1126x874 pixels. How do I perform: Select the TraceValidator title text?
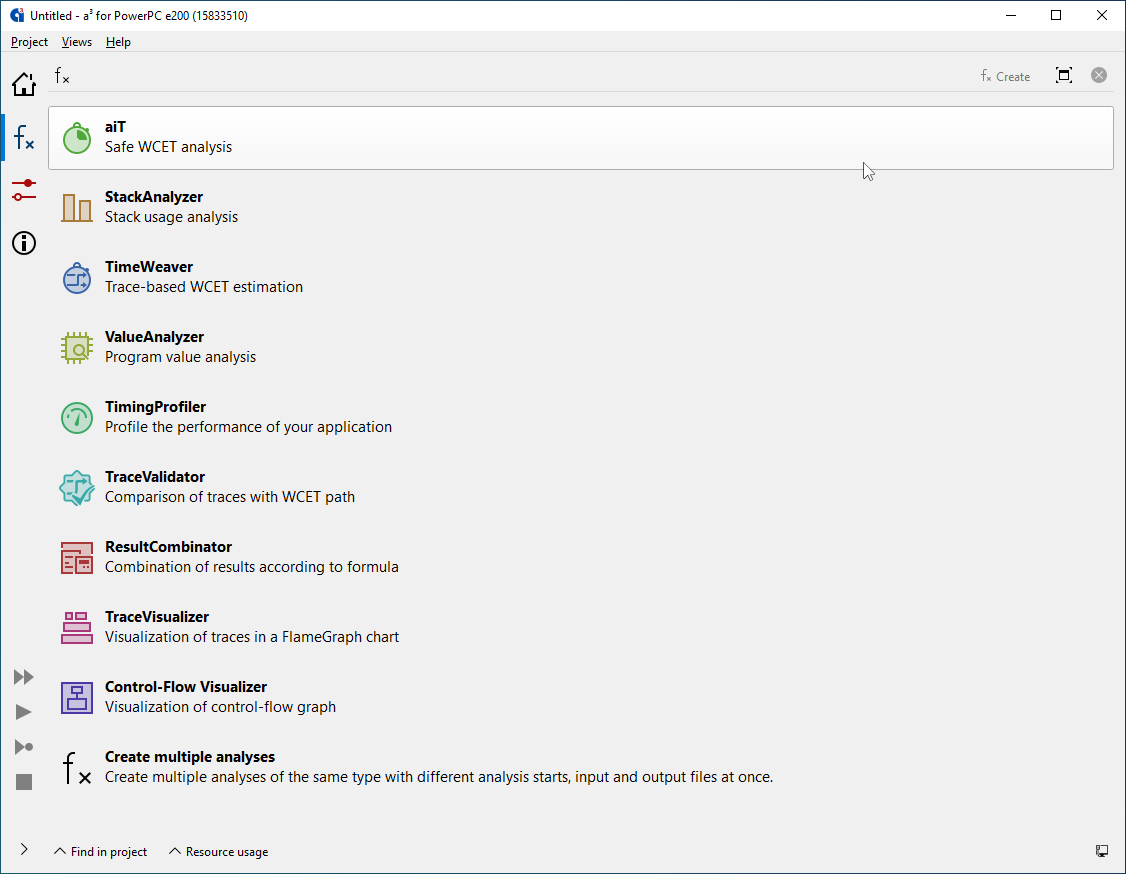click(x=155, y=477)
